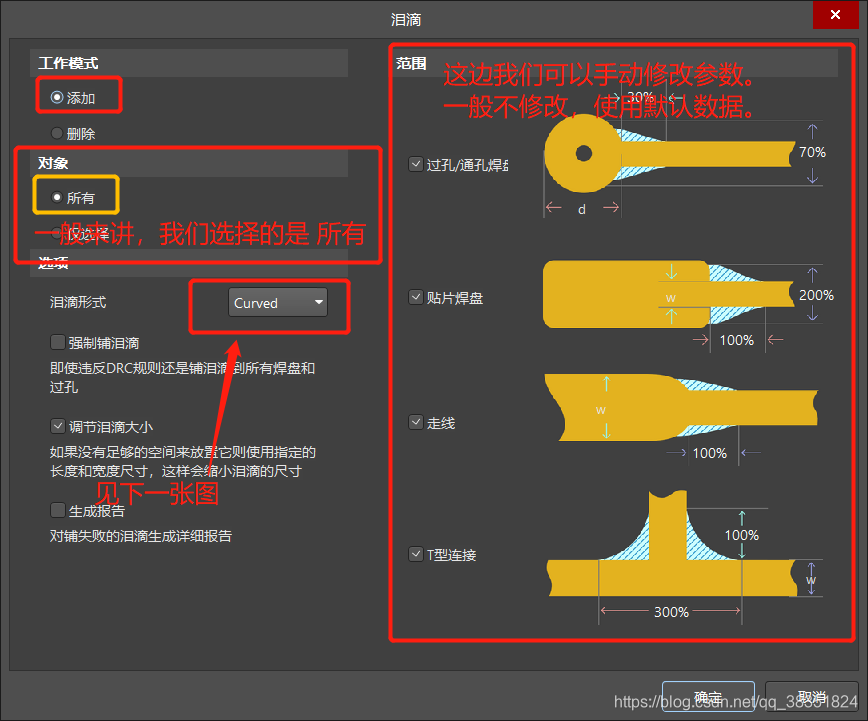Viewport: 868px width, 721px height.
Task: Click the 工作模式 section header
Action: click(x=189, y=63)
